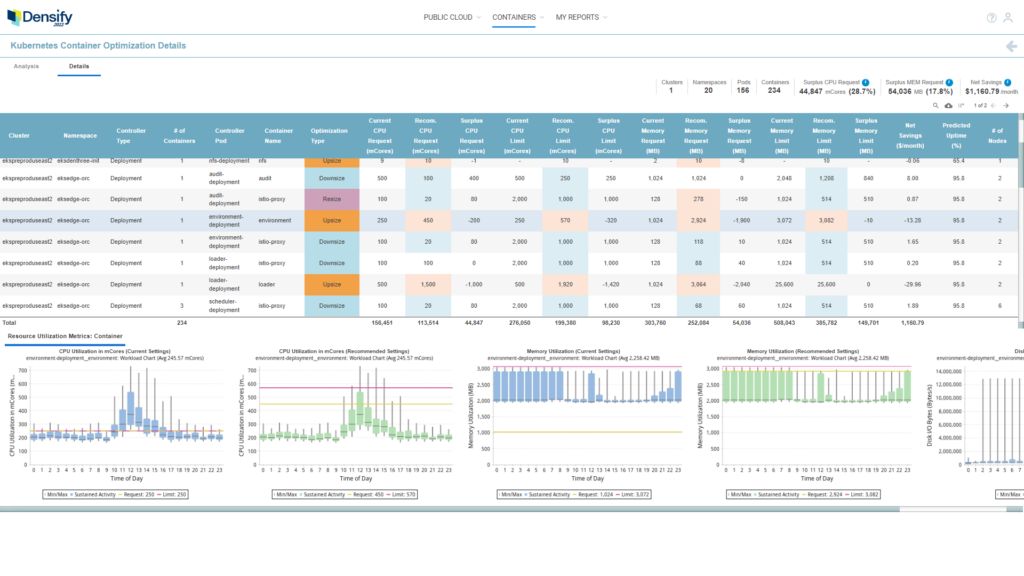Show info for Surplus CPU Request

pos(865,82)
